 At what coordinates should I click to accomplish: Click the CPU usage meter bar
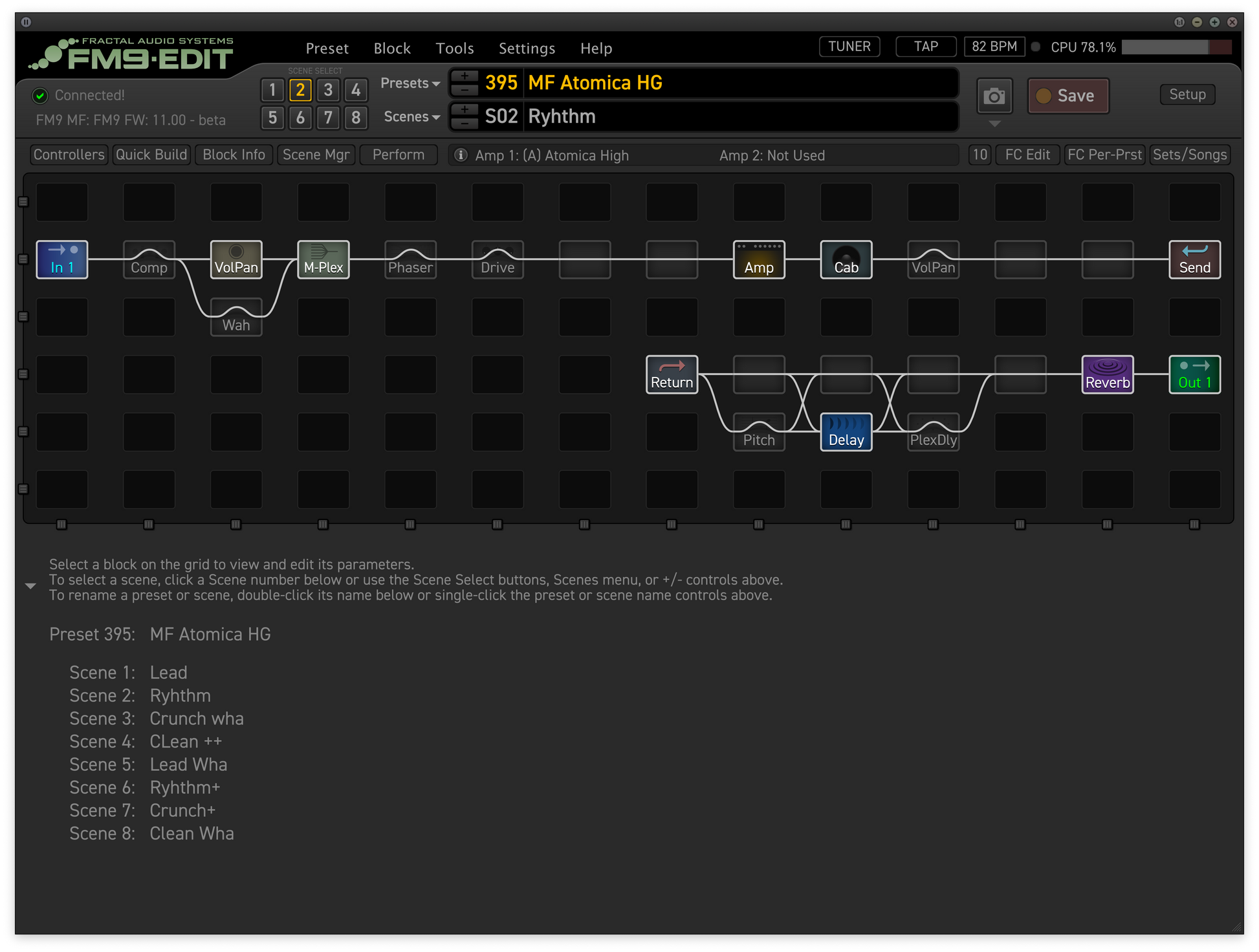click(1176, 47)
